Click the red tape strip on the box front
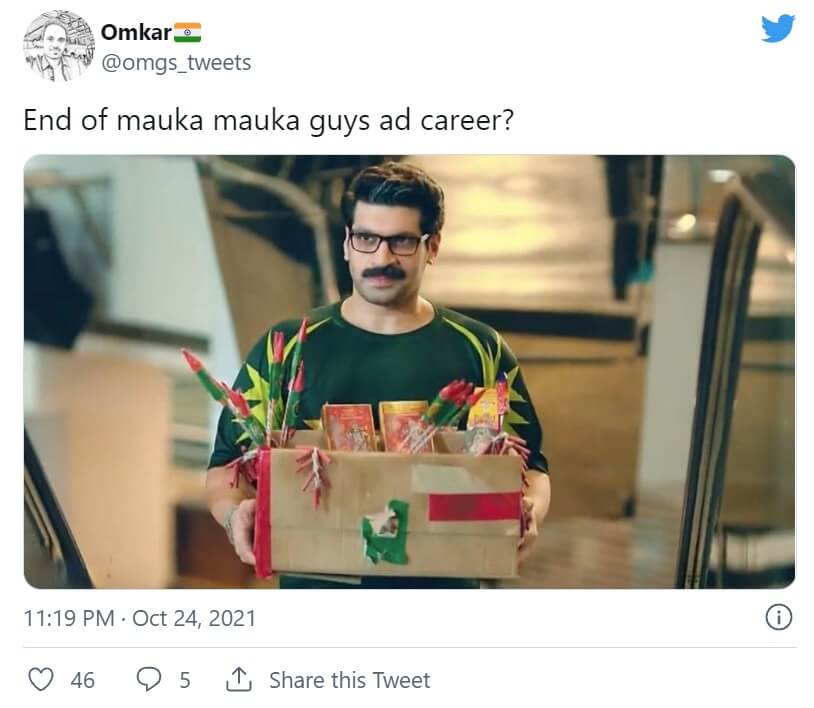The width and height of the screenshot is (814, 708). [474, 507]
